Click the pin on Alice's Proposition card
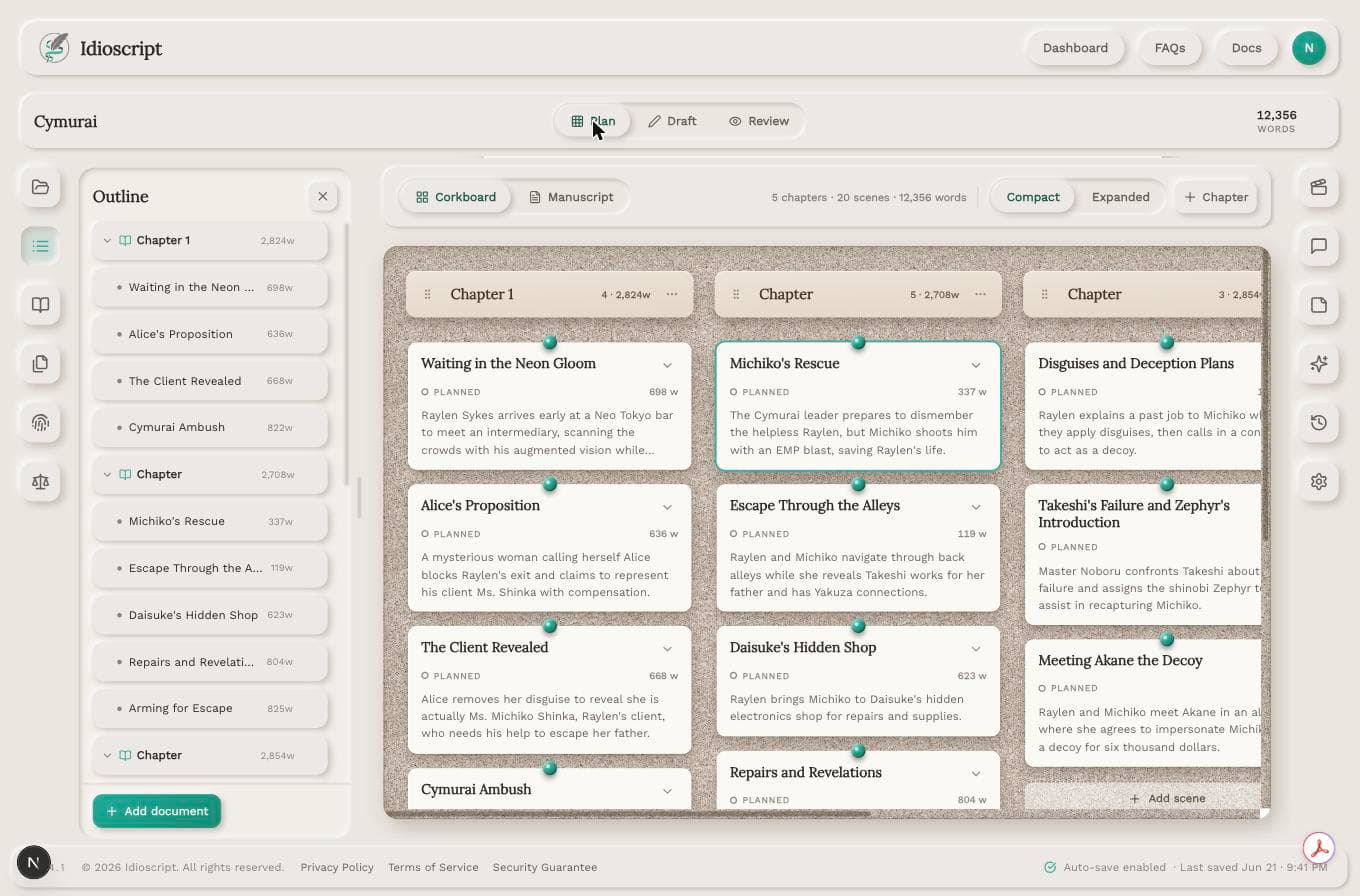This screenshot has height=896, width=1360. point(549,484)
